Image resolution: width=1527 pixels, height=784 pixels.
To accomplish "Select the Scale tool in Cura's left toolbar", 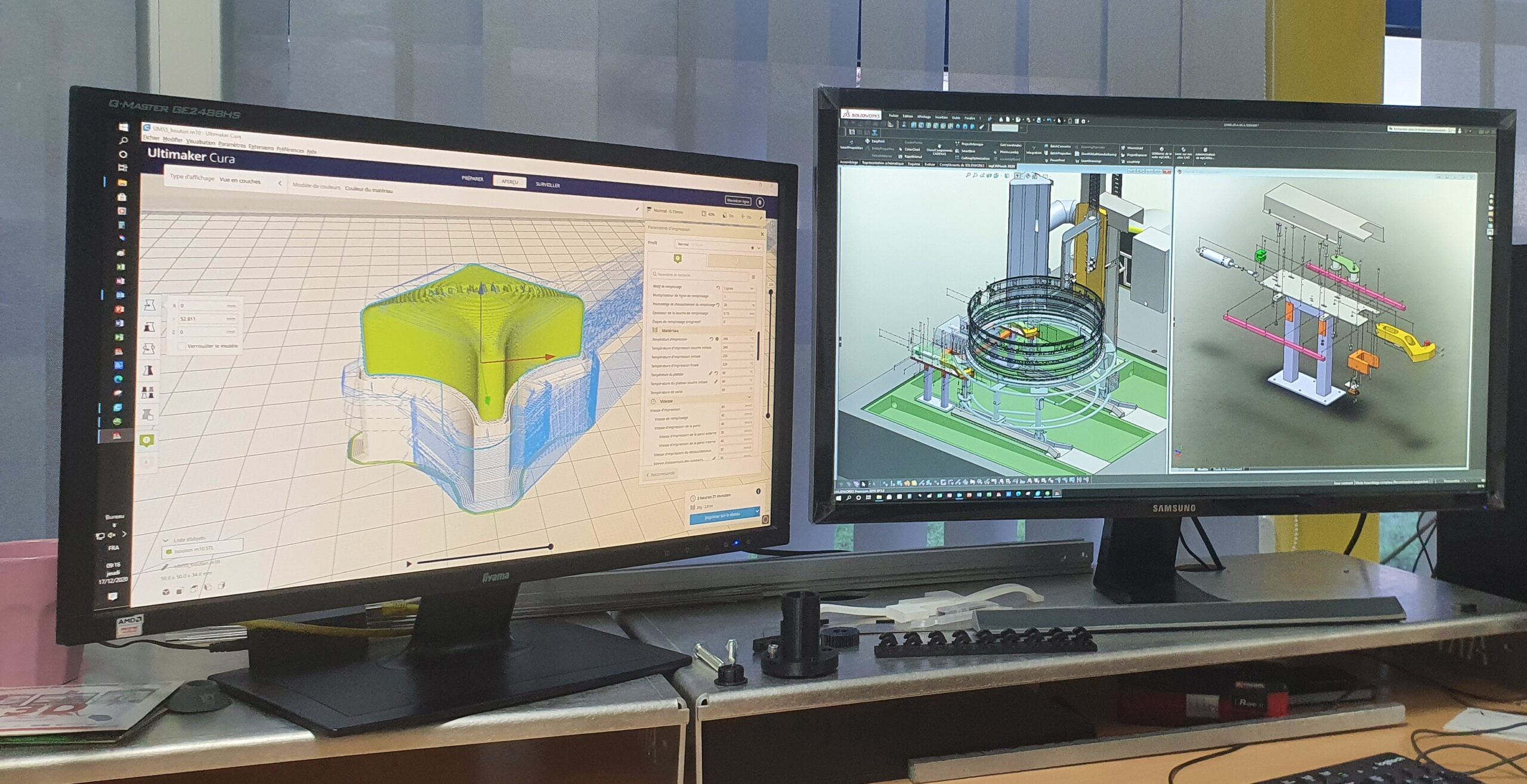I will pyautogui.click(x=150, y=327).
